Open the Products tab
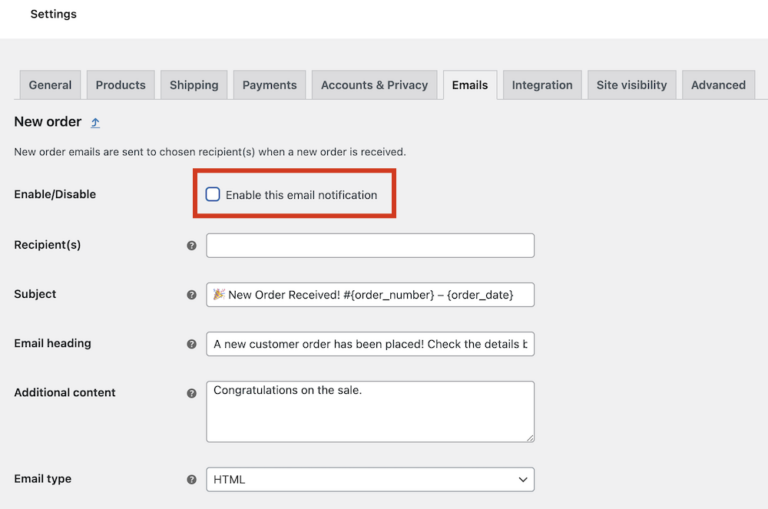 pyautogui.click(x=121, y=85)
